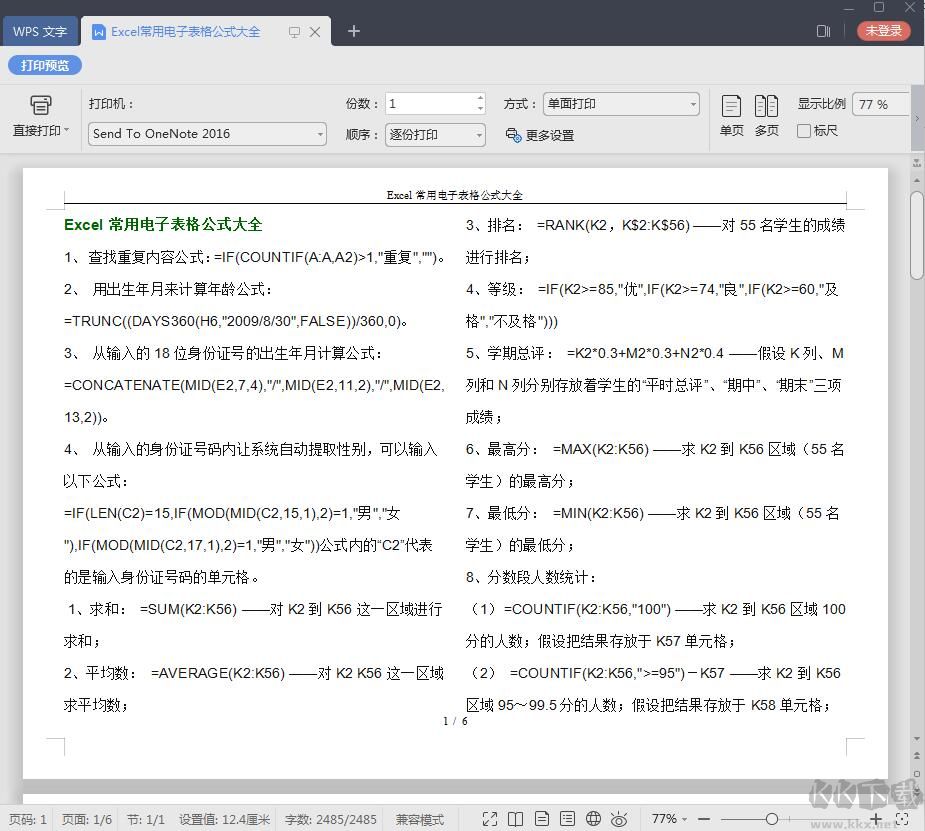Click the comment bubble on the document tab

(293, 31)
